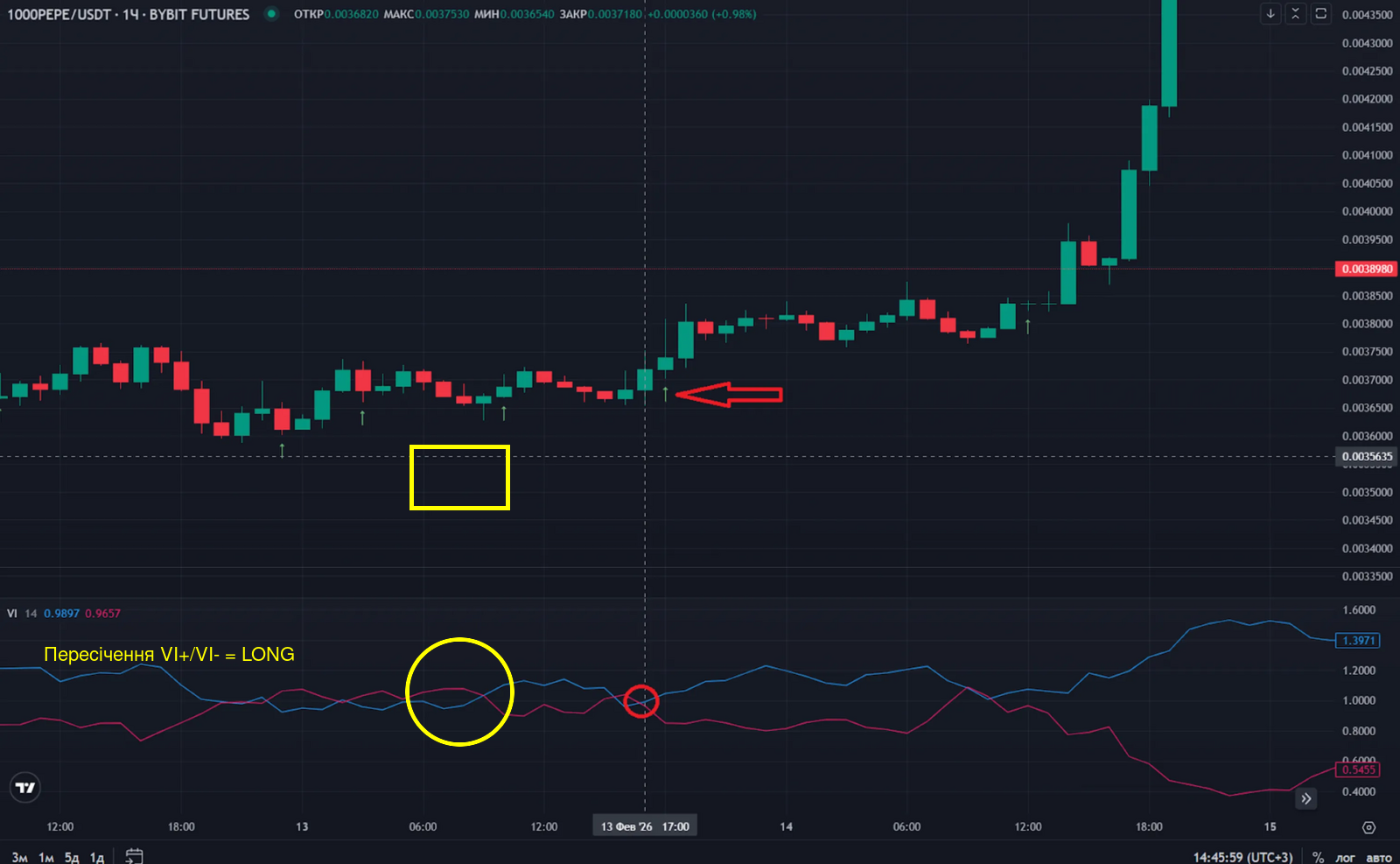Toggle auto scale "авто"

point(1379,857)
